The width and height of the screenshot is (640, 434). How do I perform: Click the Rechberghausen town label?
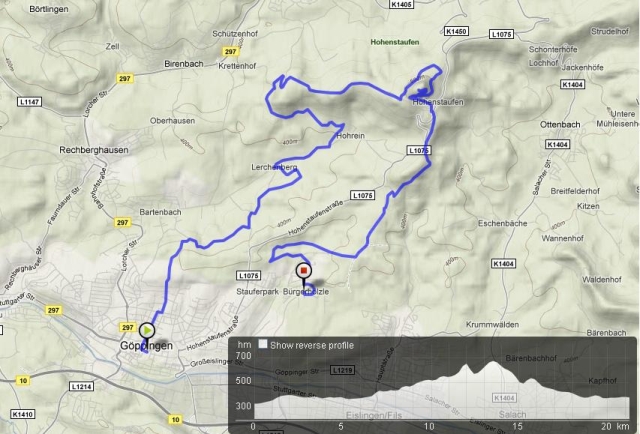point(94,150)
